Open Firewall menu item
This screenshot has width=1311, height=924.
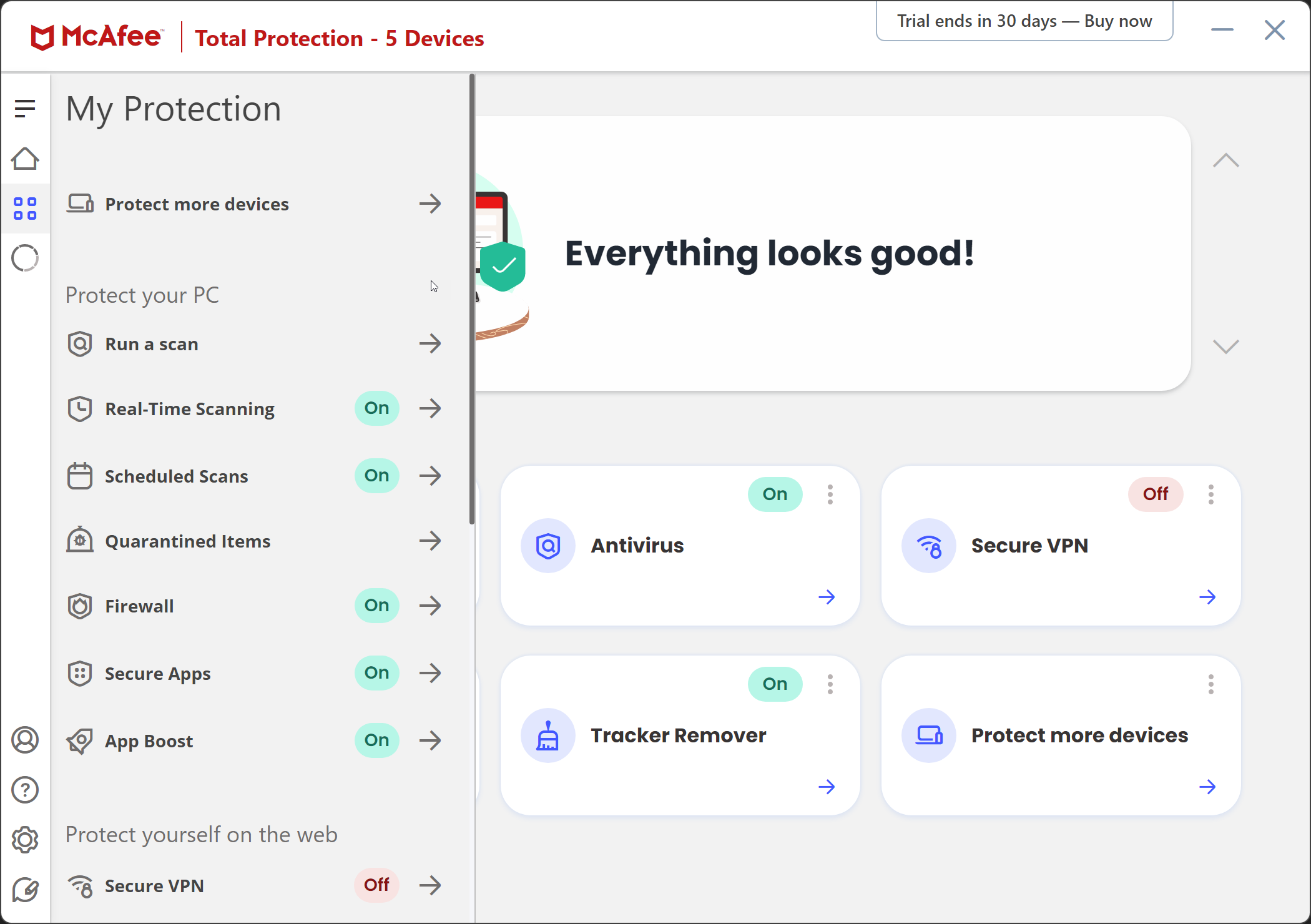pyautogui.click(x=254, y=606)
